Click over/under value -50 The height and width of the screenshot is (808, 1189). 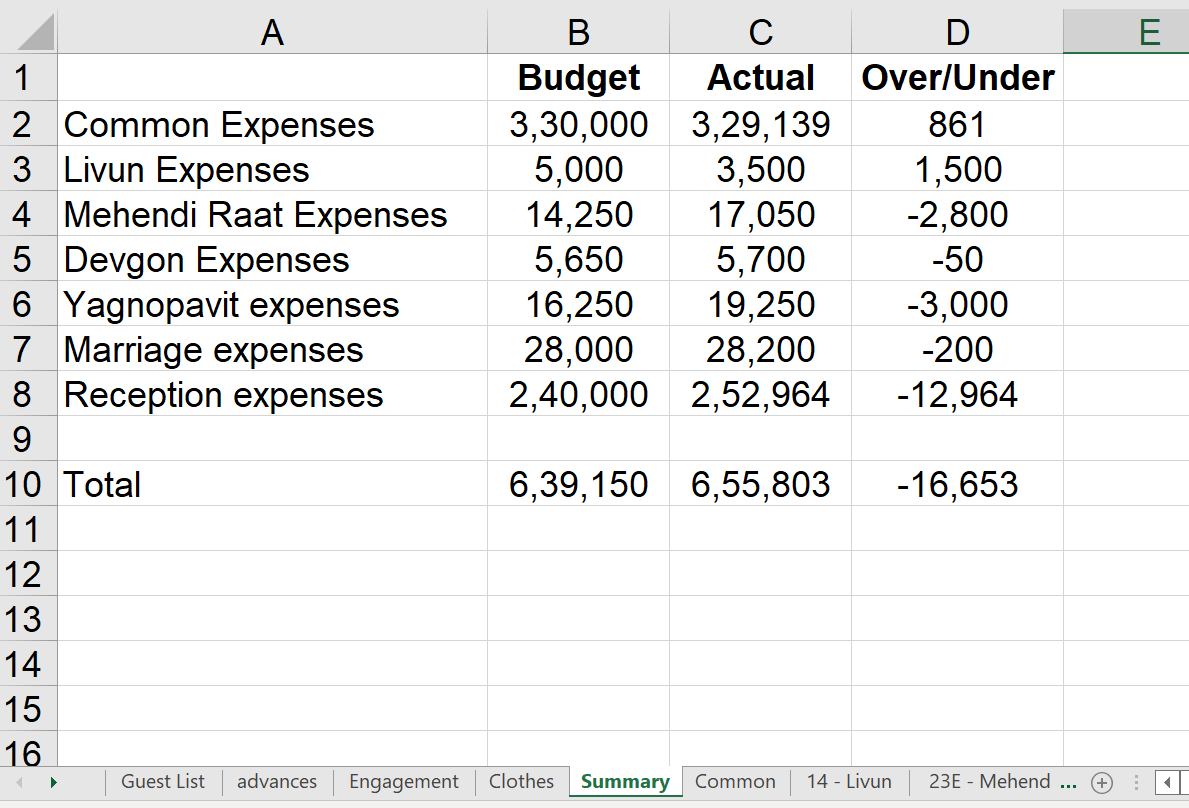pyautogui.click(x=958, y=258)
